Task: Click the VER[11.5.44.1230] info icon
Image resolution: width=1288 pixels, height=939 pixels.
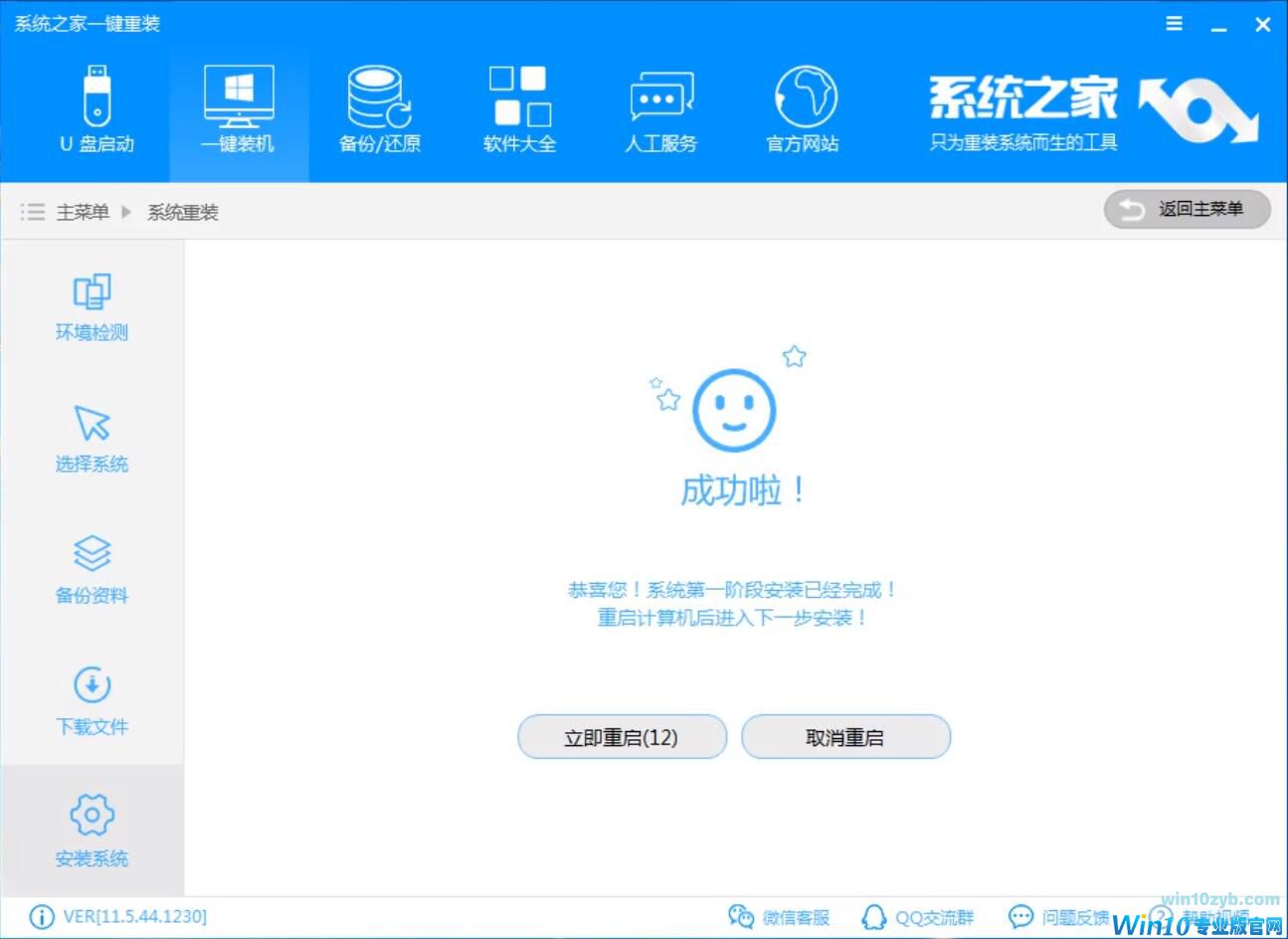Action: tap(41, 917)
